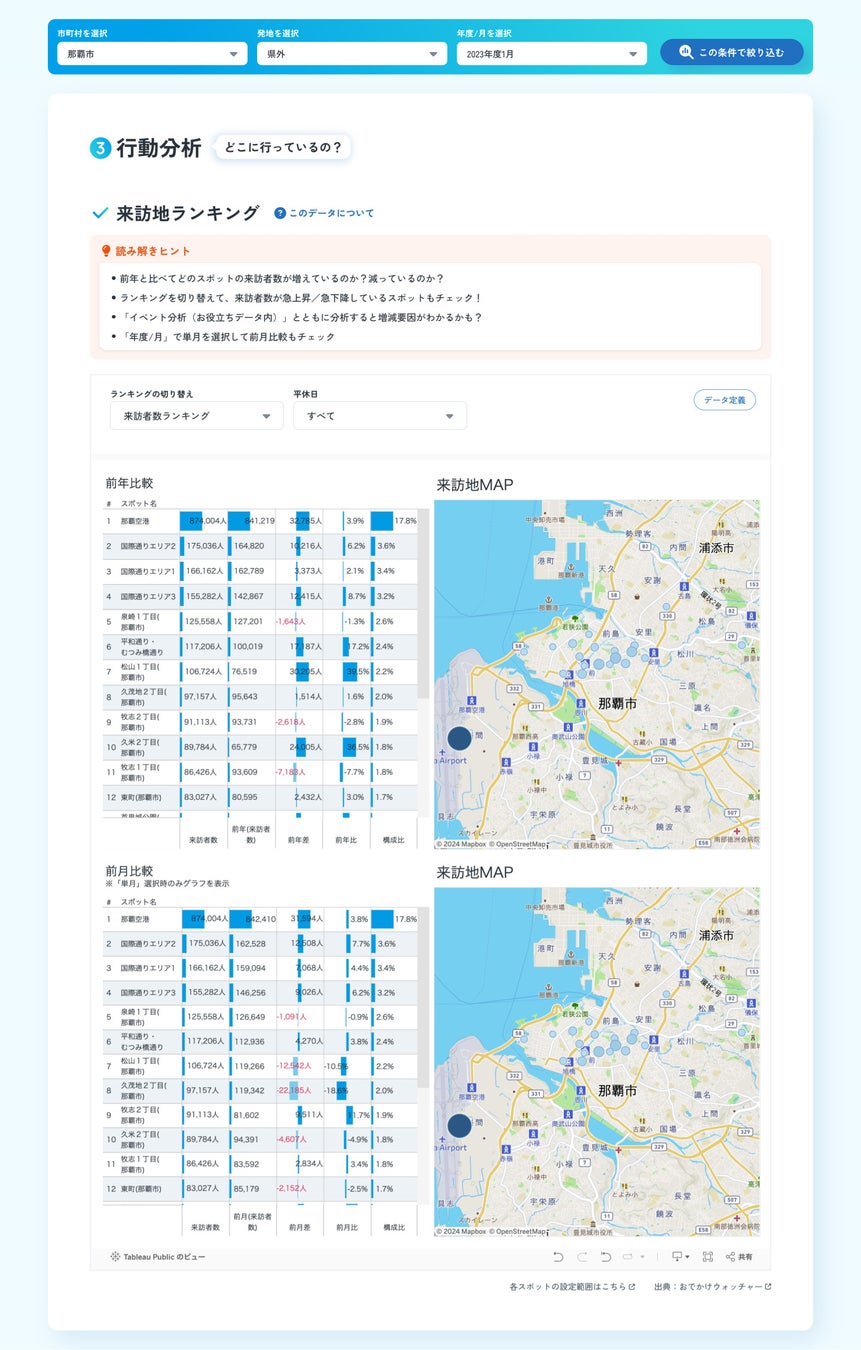
Task: Open the 出典：おでかけウォッチャー link
Action: [713, 1287]
